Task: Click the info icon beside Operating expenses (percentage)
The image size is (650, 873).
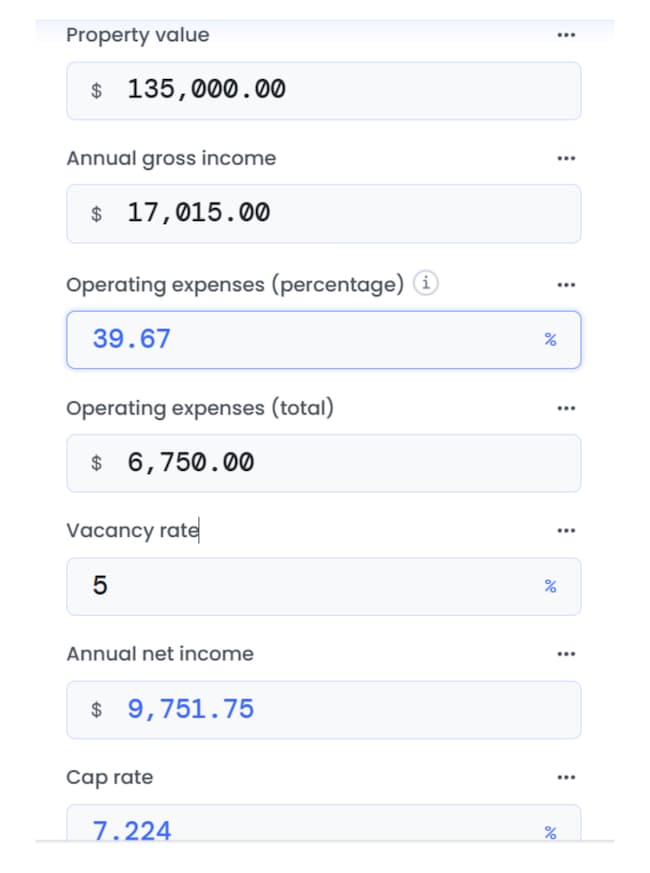Action: [x=426, y=284]
